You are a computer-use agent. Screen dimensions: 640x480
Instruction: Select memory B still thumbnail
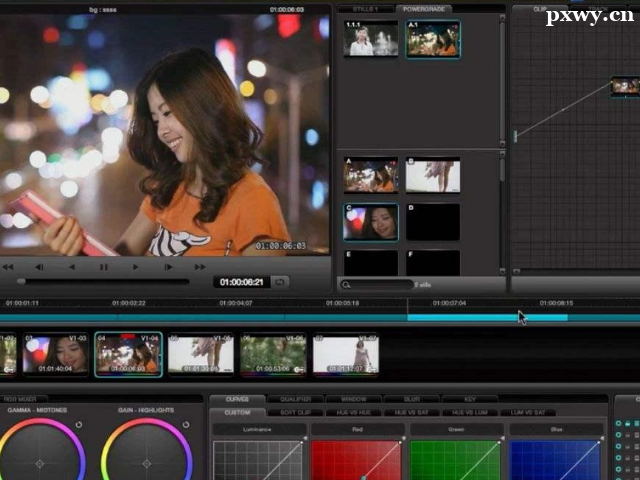pyautogui.click(x=433, y=175)
